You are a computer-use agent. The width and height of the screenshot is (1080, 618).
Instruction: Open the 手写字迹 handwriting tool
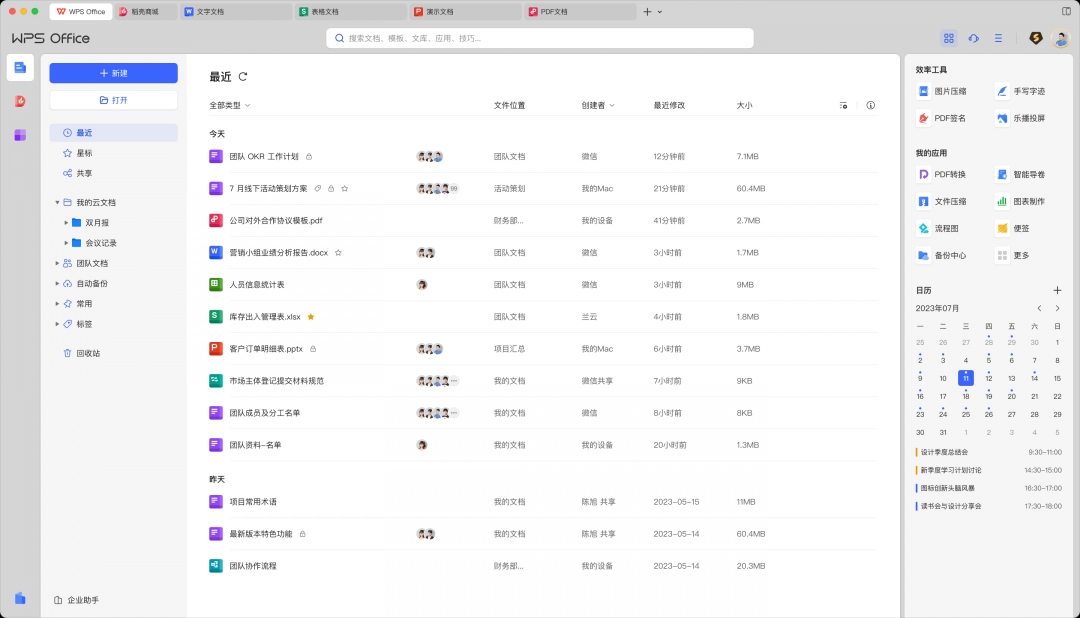coord(1022,91)
